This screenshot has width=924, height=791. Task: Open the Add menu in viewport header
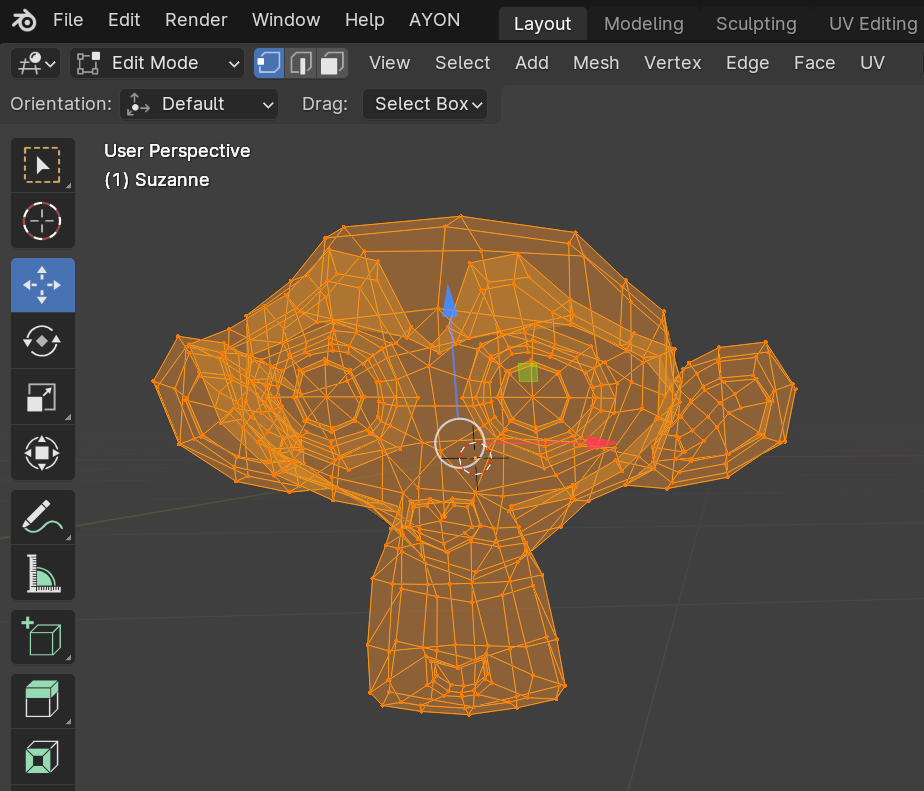pos(532,63)
